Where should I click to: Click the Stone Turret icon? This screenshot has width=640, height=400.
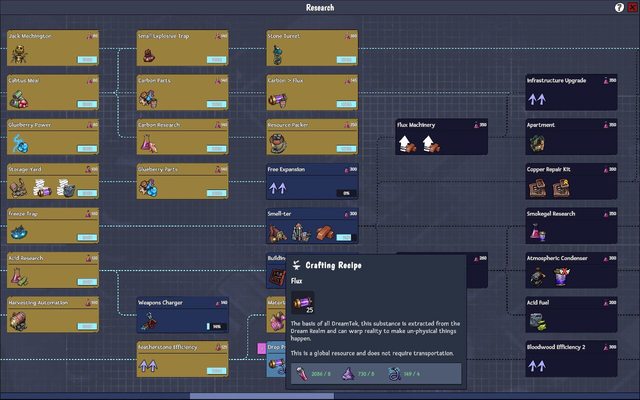tap(277, 56)
